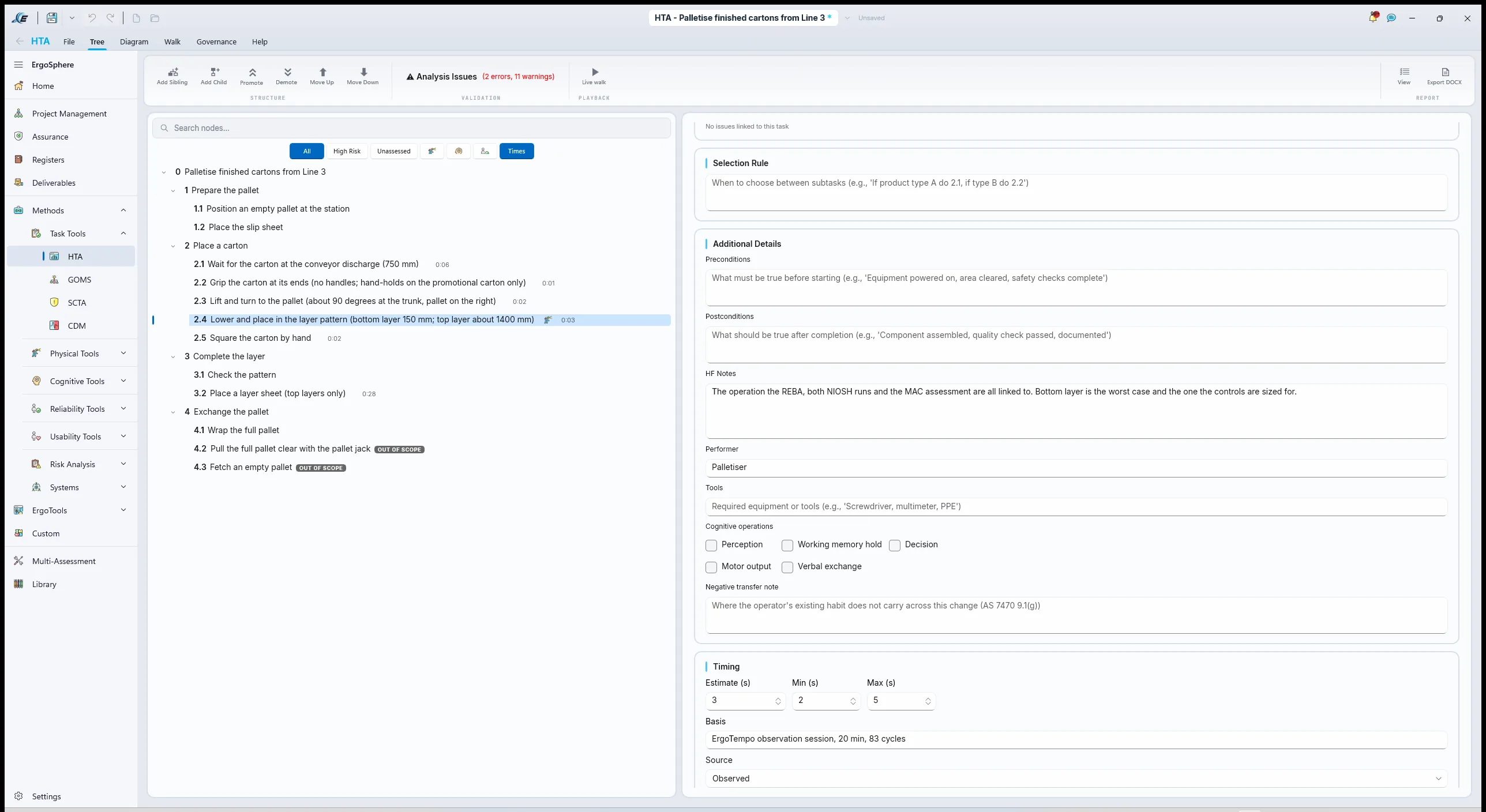
Task: Step the Max (s) value spinner
Action: pos(928,701)
